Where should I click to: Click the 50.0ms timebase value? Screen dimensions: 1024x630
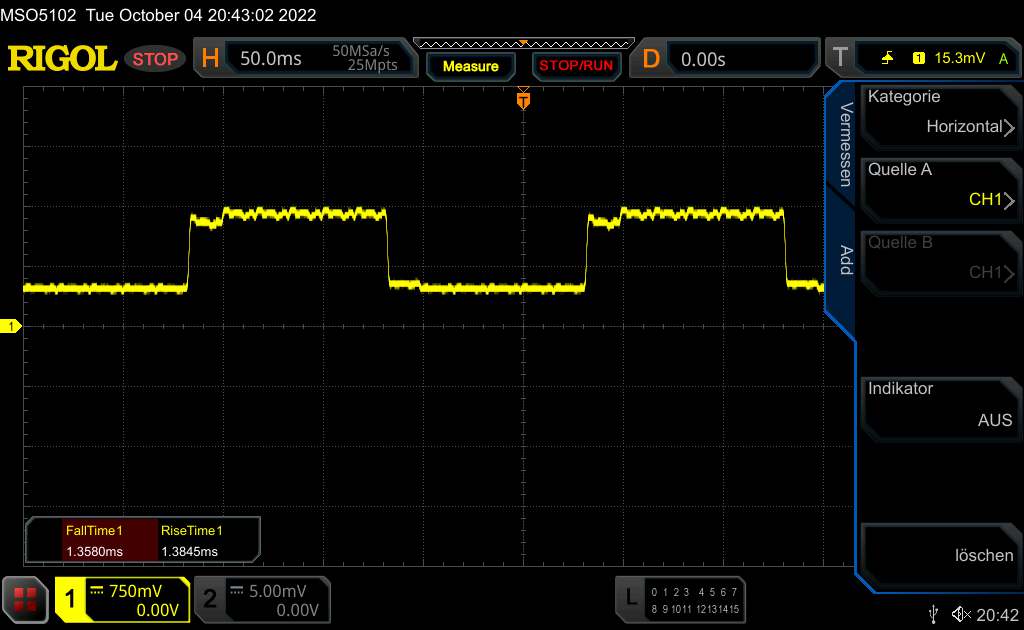(270, 59)
